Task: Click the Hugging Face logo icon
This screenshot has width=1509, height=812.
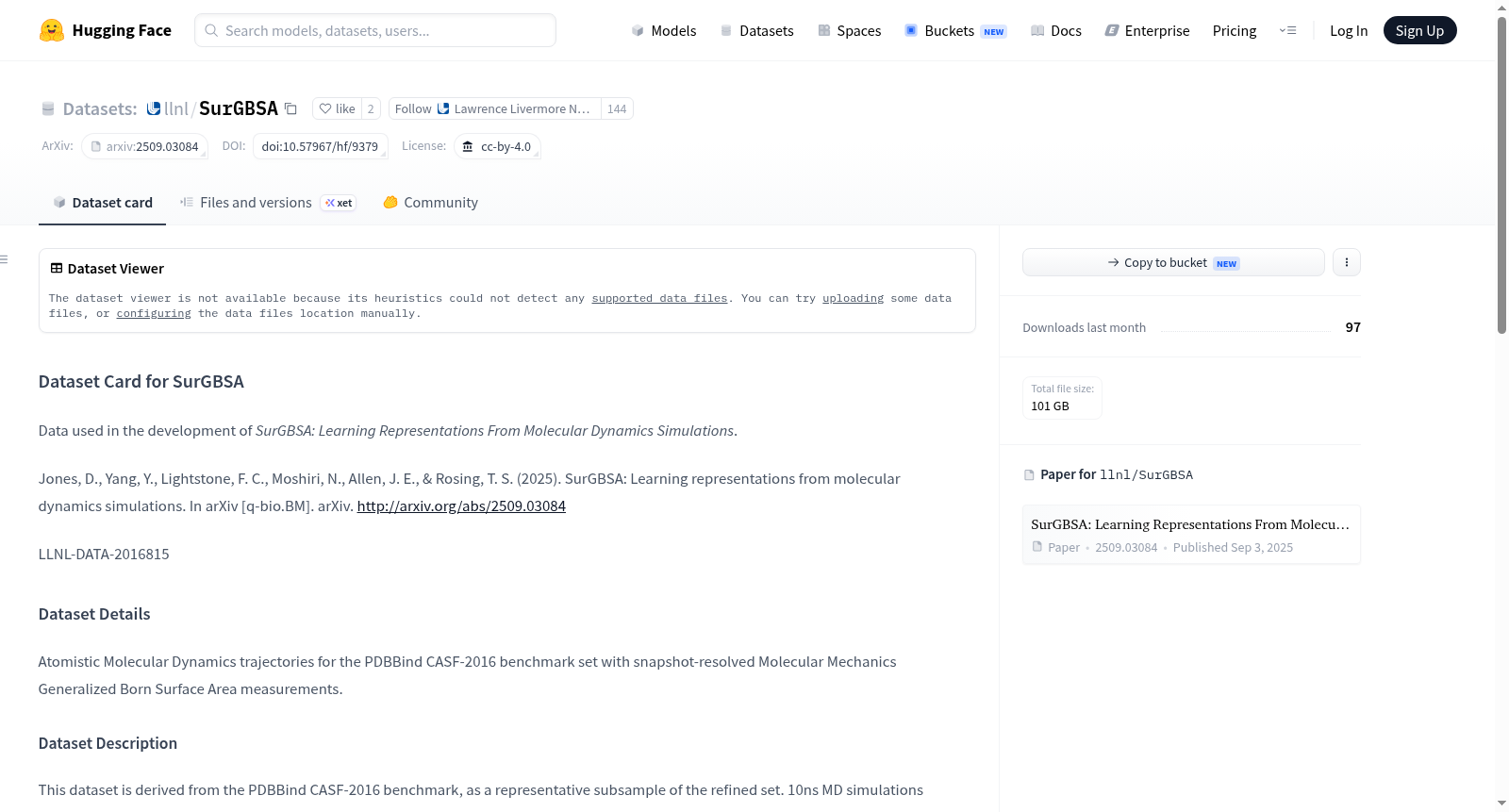Action: click(52, 30)
